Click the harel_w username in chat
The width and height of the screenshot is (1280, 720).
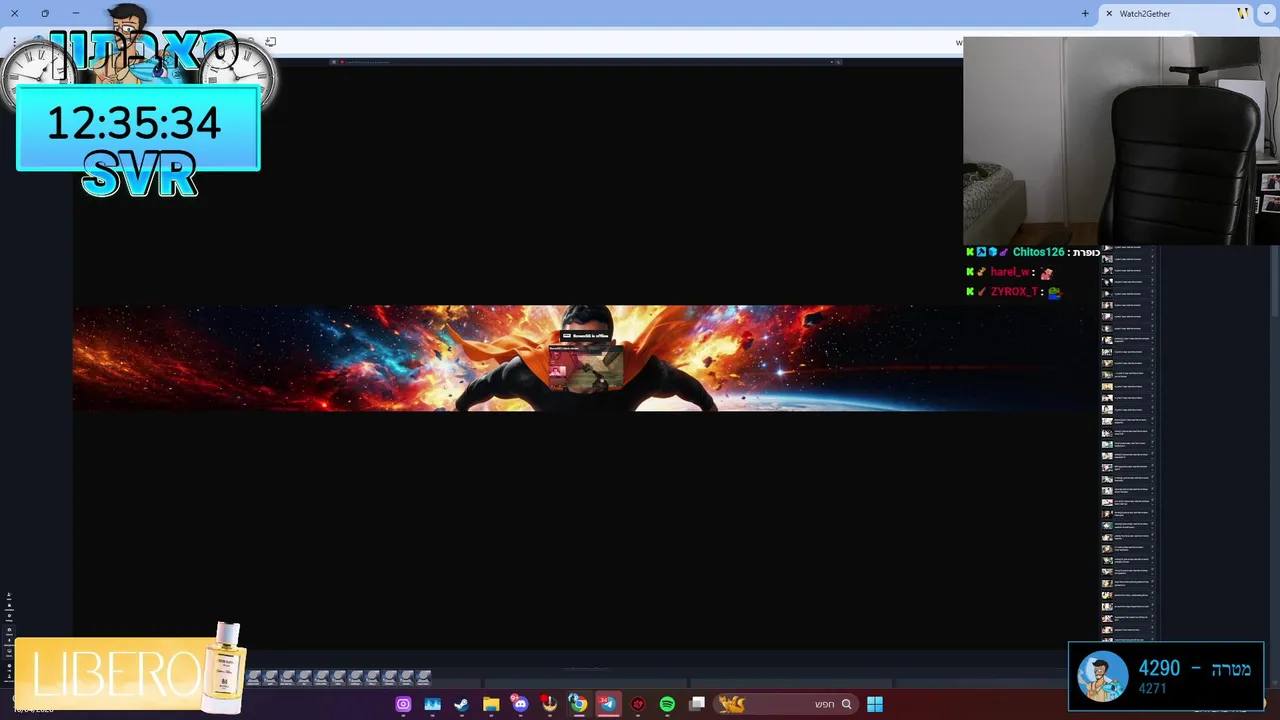1010,272
